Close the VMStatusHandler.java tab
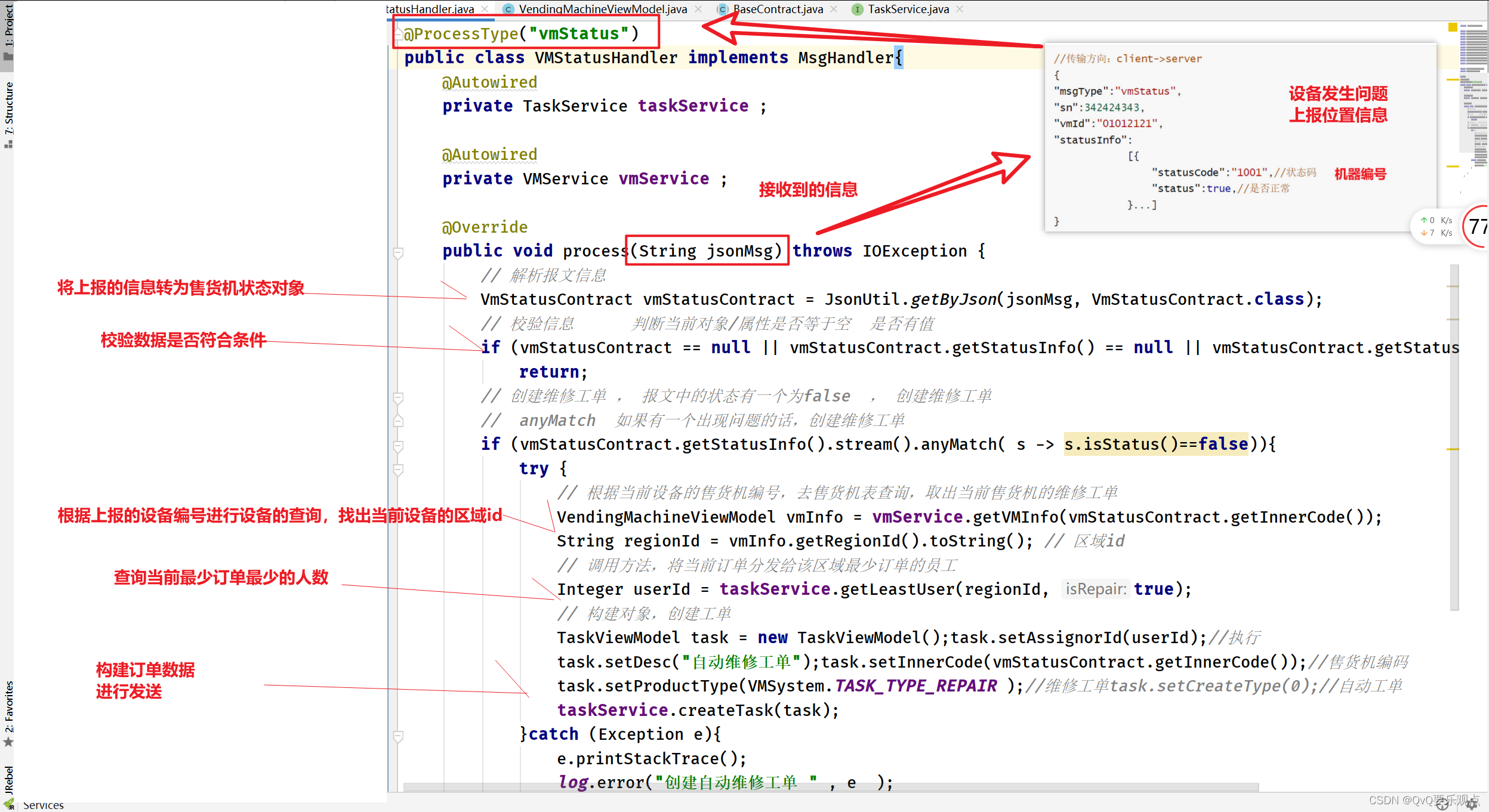1489x812 pixels. pos(485,9)
